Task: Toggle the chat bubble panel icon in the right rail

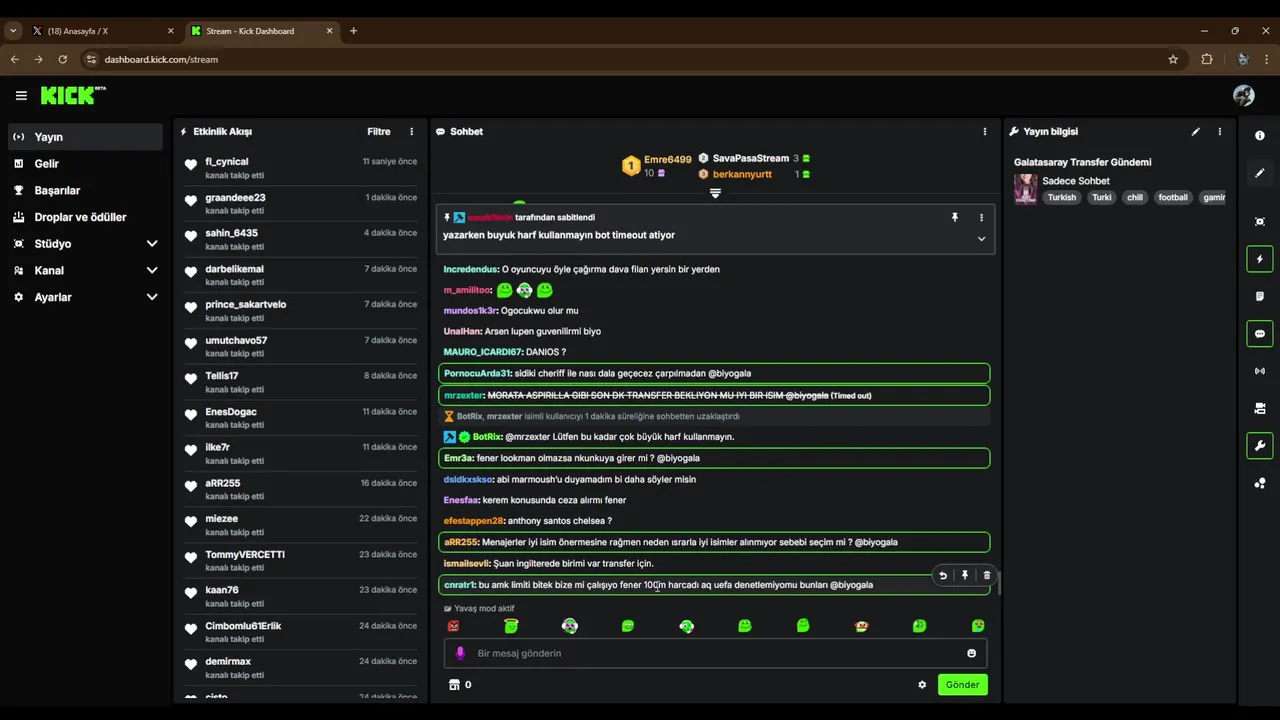Action: click(x=1260, y=334)
